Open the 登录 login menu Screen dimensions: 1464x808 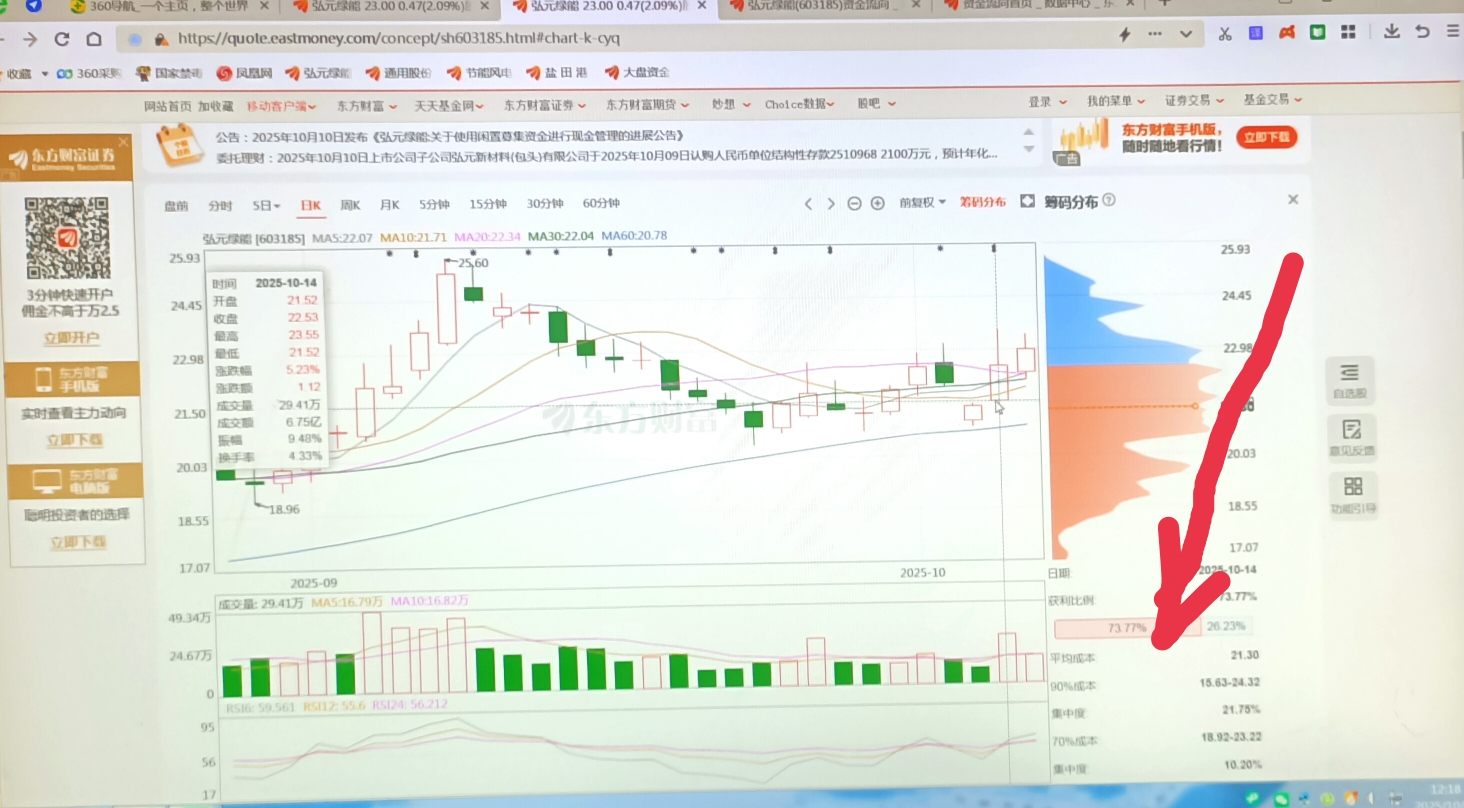click(1046, 102)
